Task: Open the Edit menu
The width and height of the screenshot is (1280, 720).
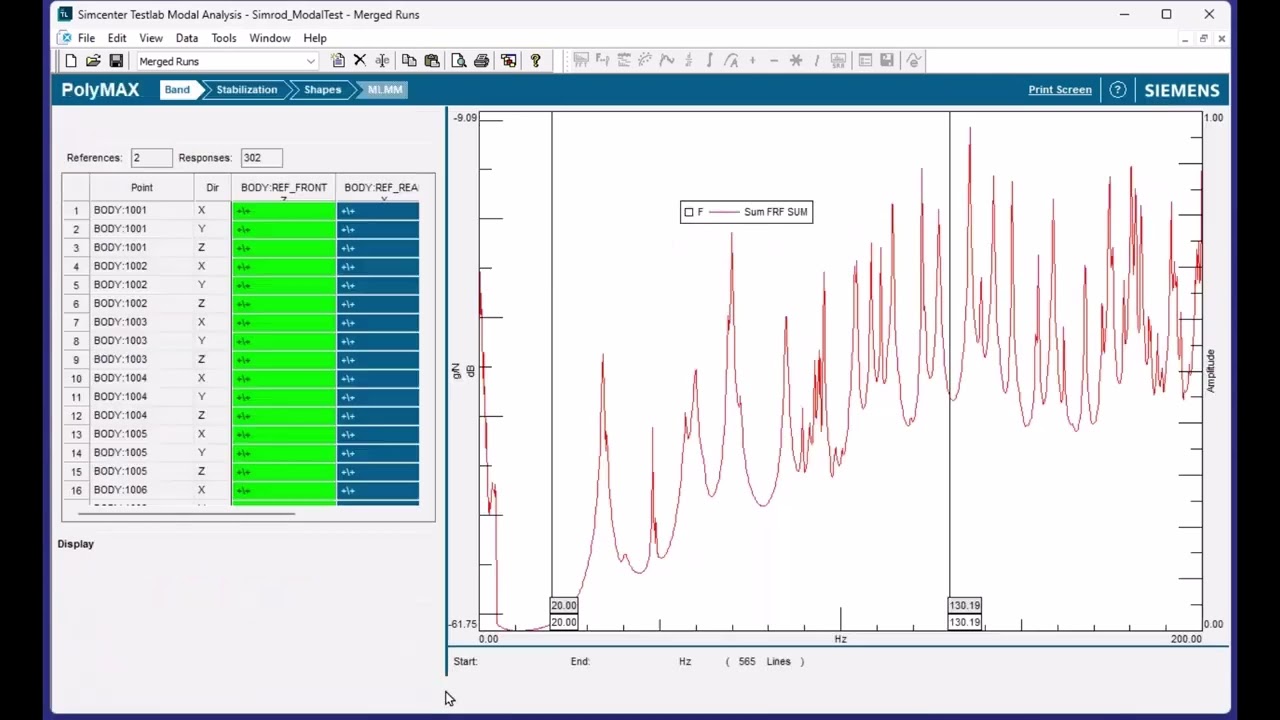Action: (117, 38)
